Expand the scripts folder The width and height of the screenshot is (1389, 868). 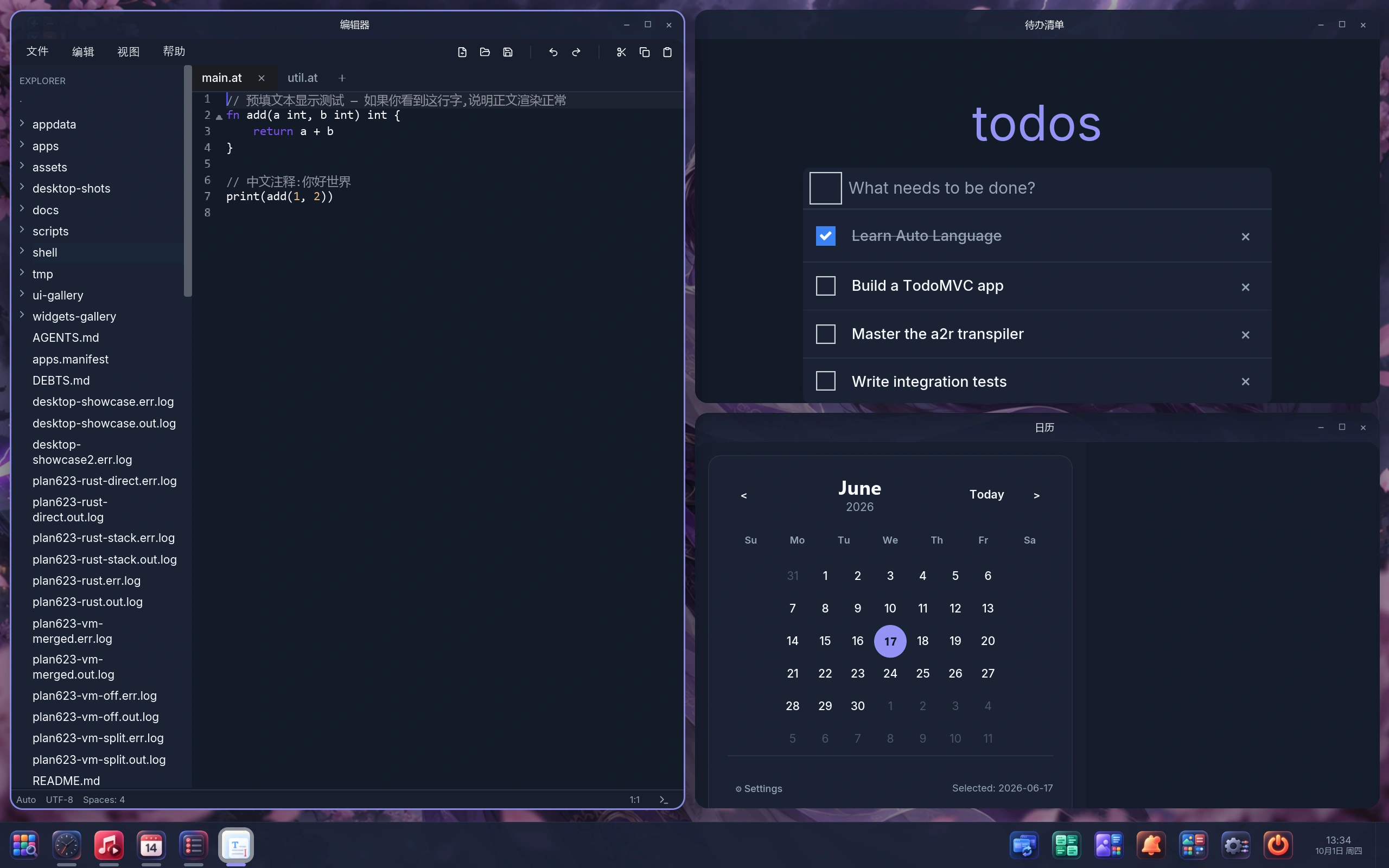(x=22, y=230)
